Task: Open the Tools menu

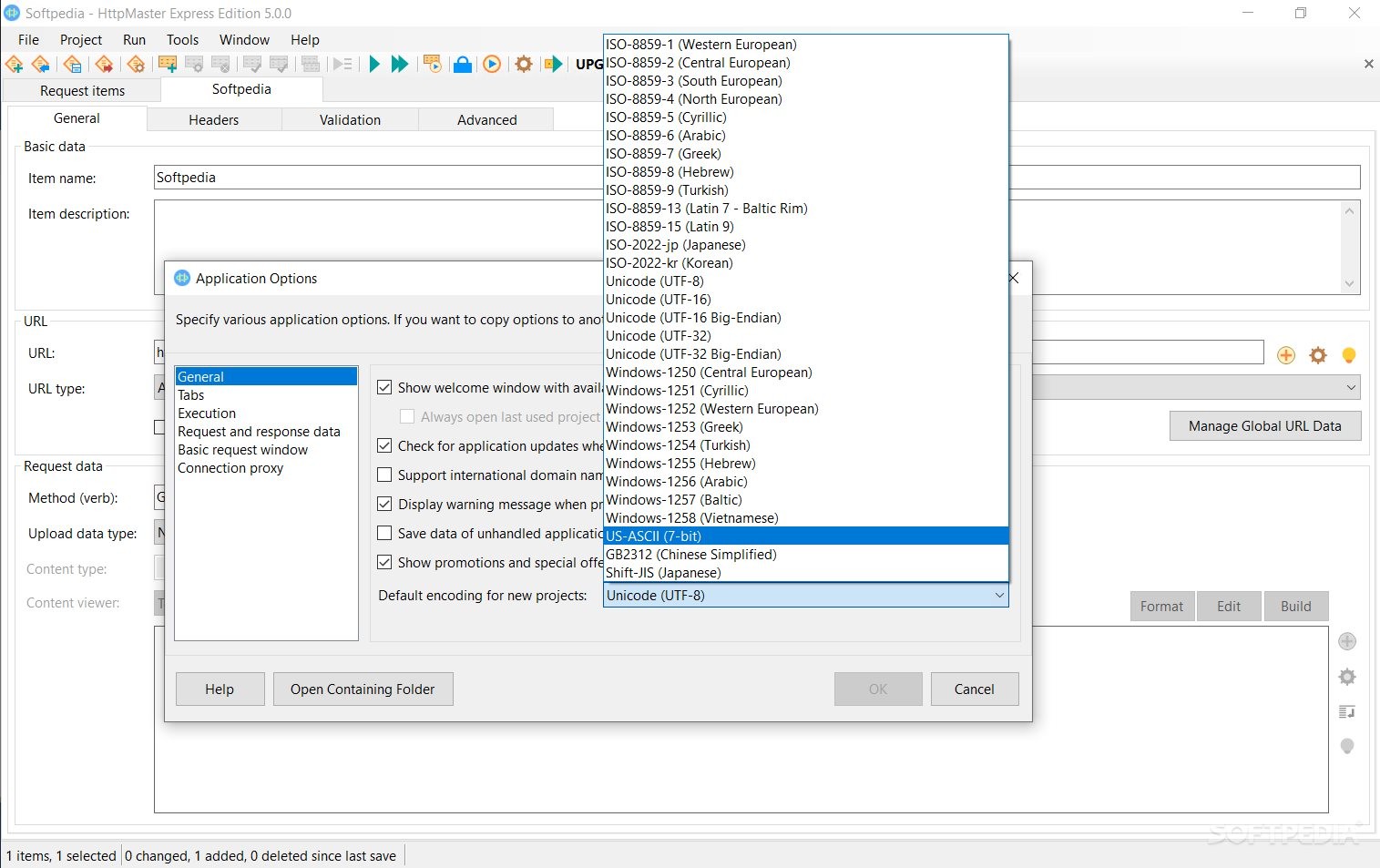Action: [182, 39]
